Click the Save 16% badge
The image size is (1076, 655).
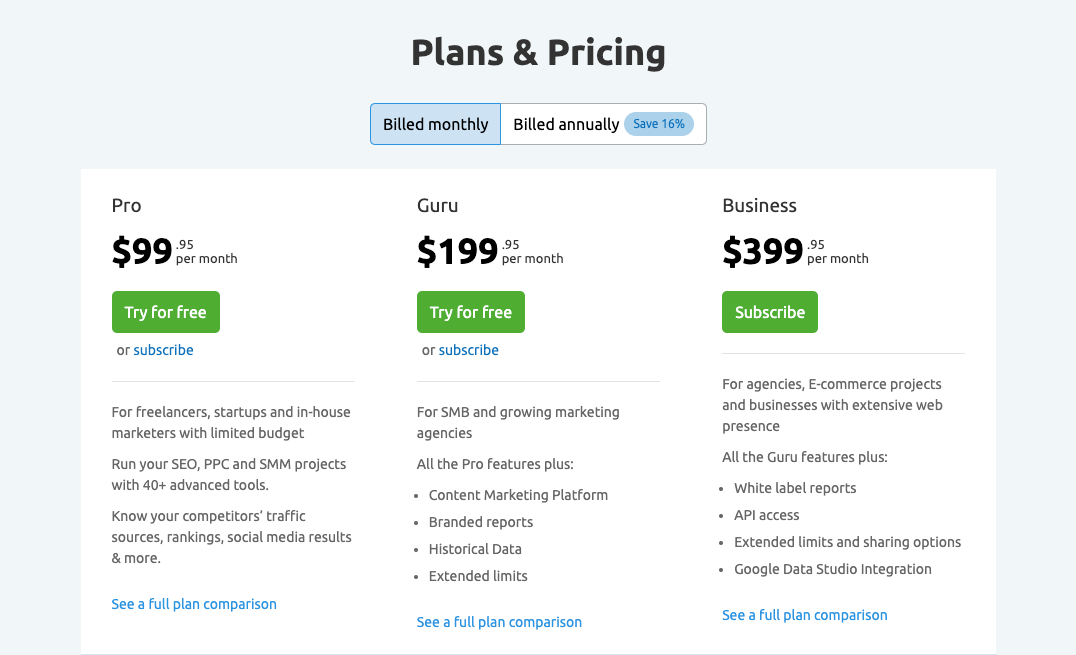click(x=659, y=124)
